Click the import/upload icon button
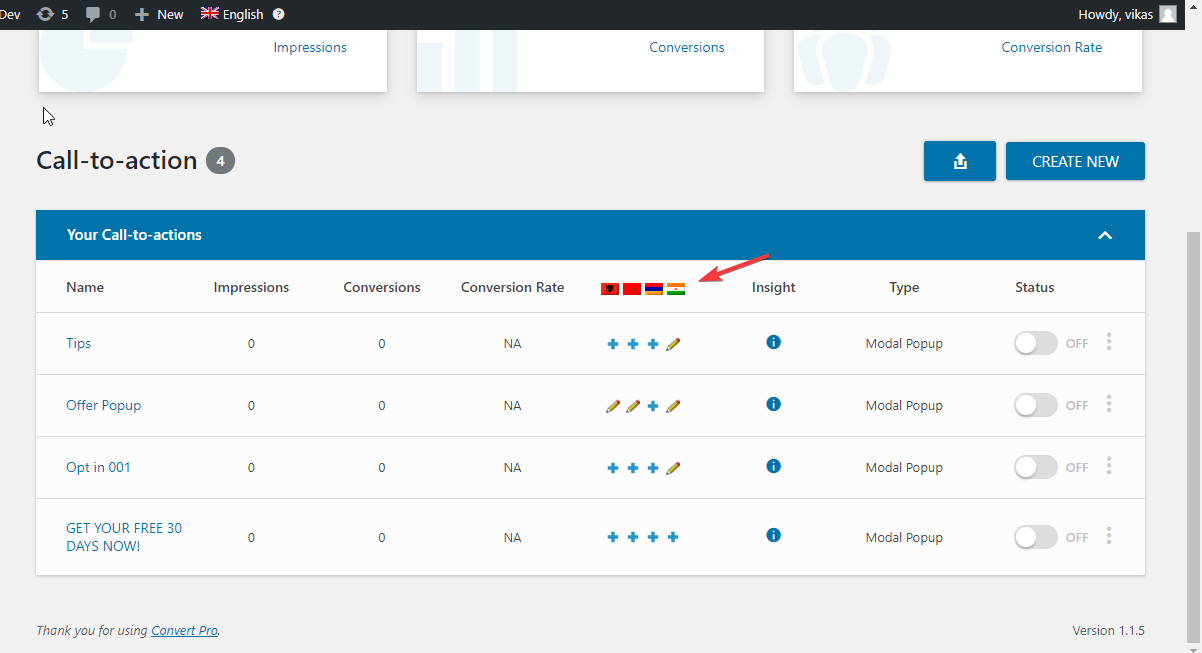 960,161
